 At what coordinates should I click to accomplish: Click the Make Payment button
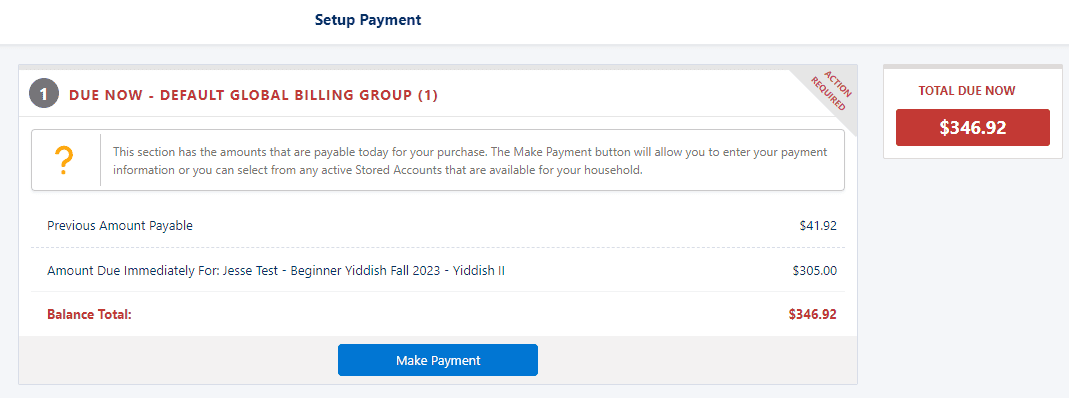pyautogui.click(x=438, y=360)
